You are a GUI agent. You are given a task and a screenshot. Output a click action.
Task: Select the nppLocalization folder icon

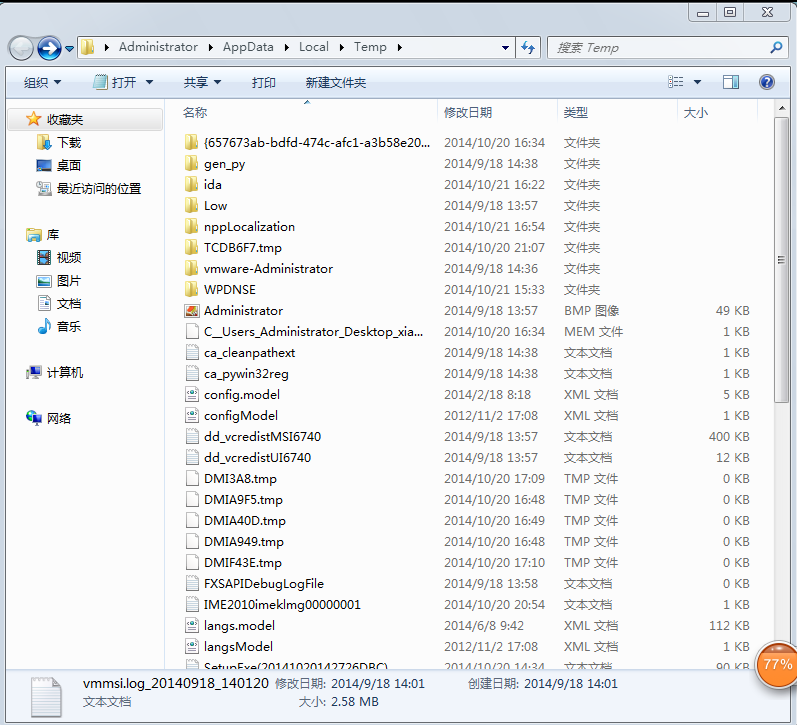point(192,226)
